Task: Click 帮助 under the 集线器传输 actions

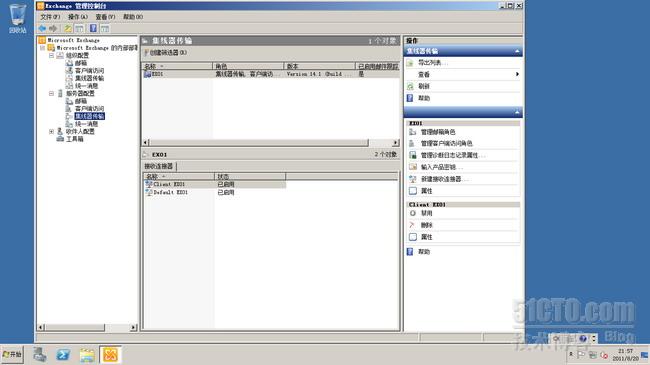Action: [x=424, y=98]
